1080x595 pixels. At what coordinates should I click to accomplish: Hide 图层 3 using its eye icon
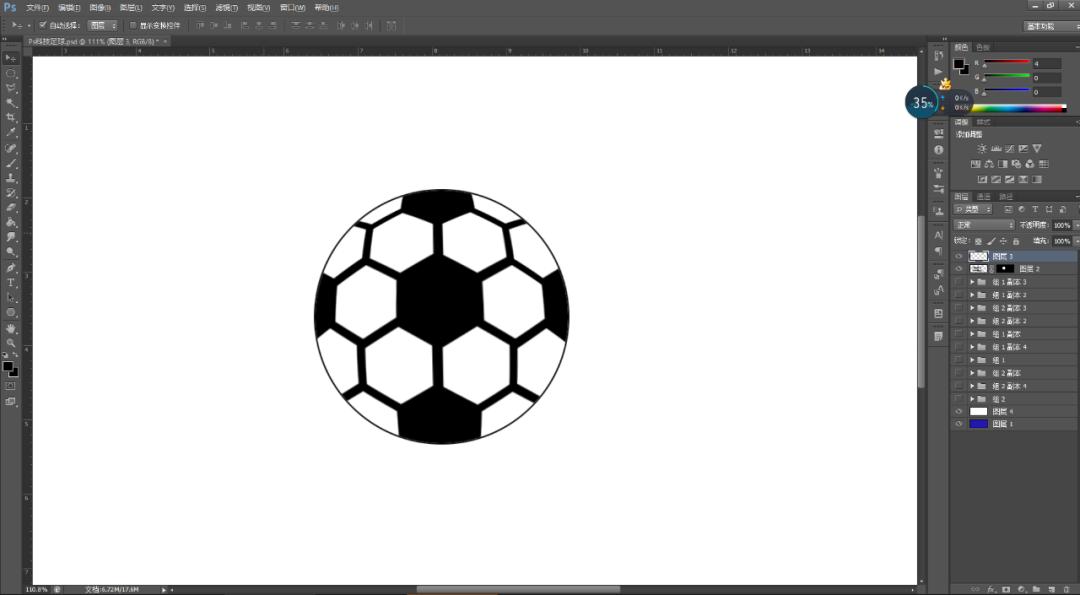coord(958,256)
